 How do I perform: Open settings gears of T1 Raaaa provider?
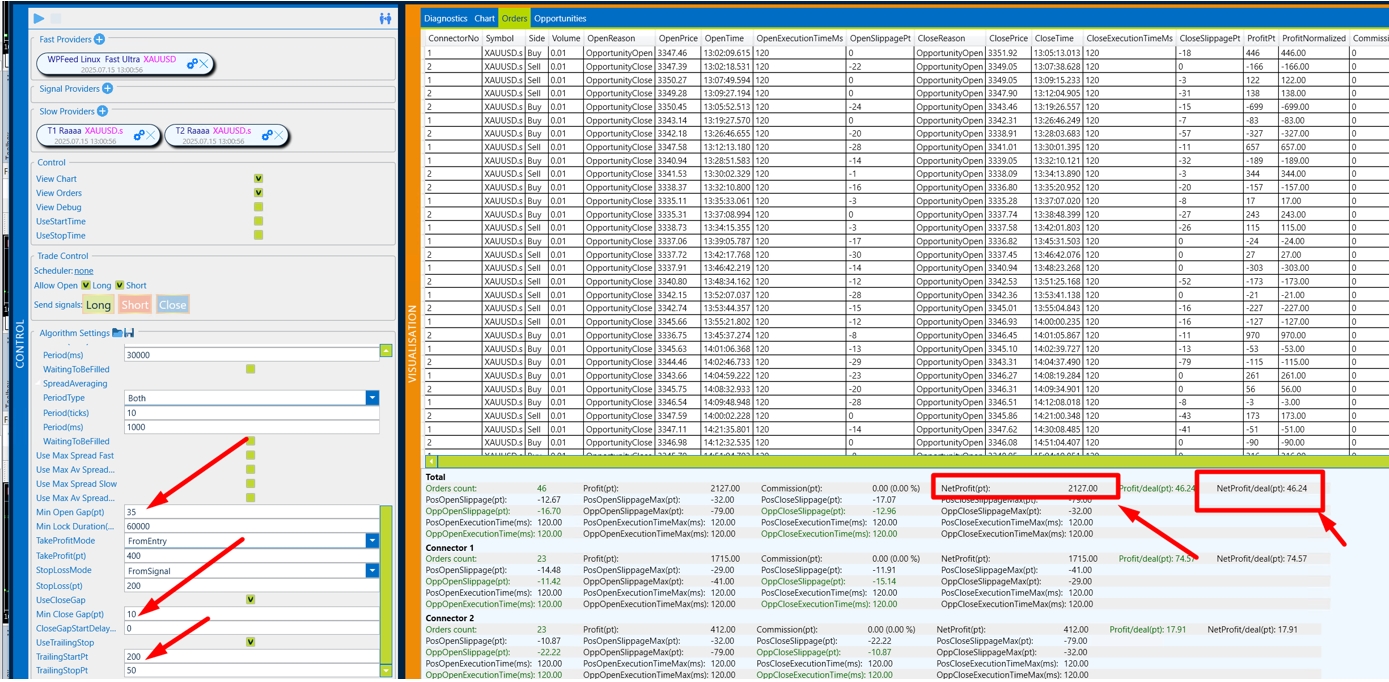[140, 135]
